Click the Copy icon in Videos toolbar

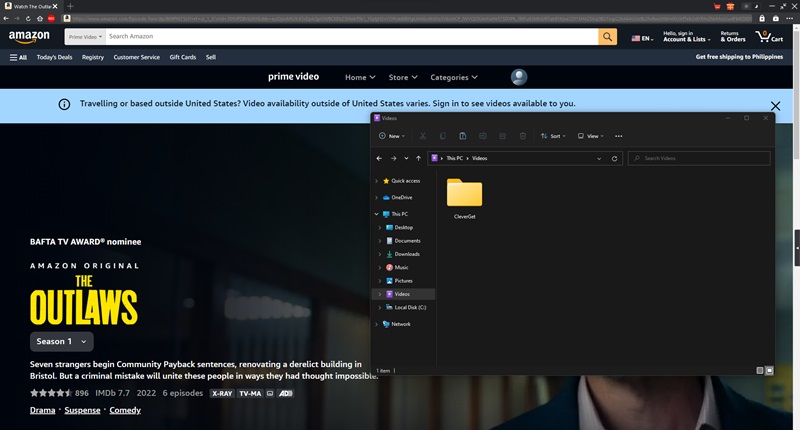point(443,136)
